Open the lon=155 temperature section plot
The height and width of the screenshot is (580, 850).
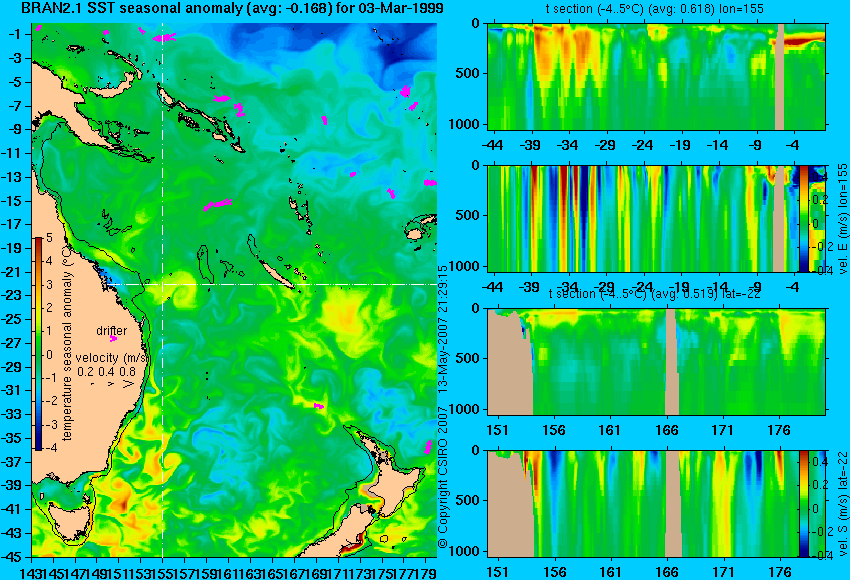[656, 76]
